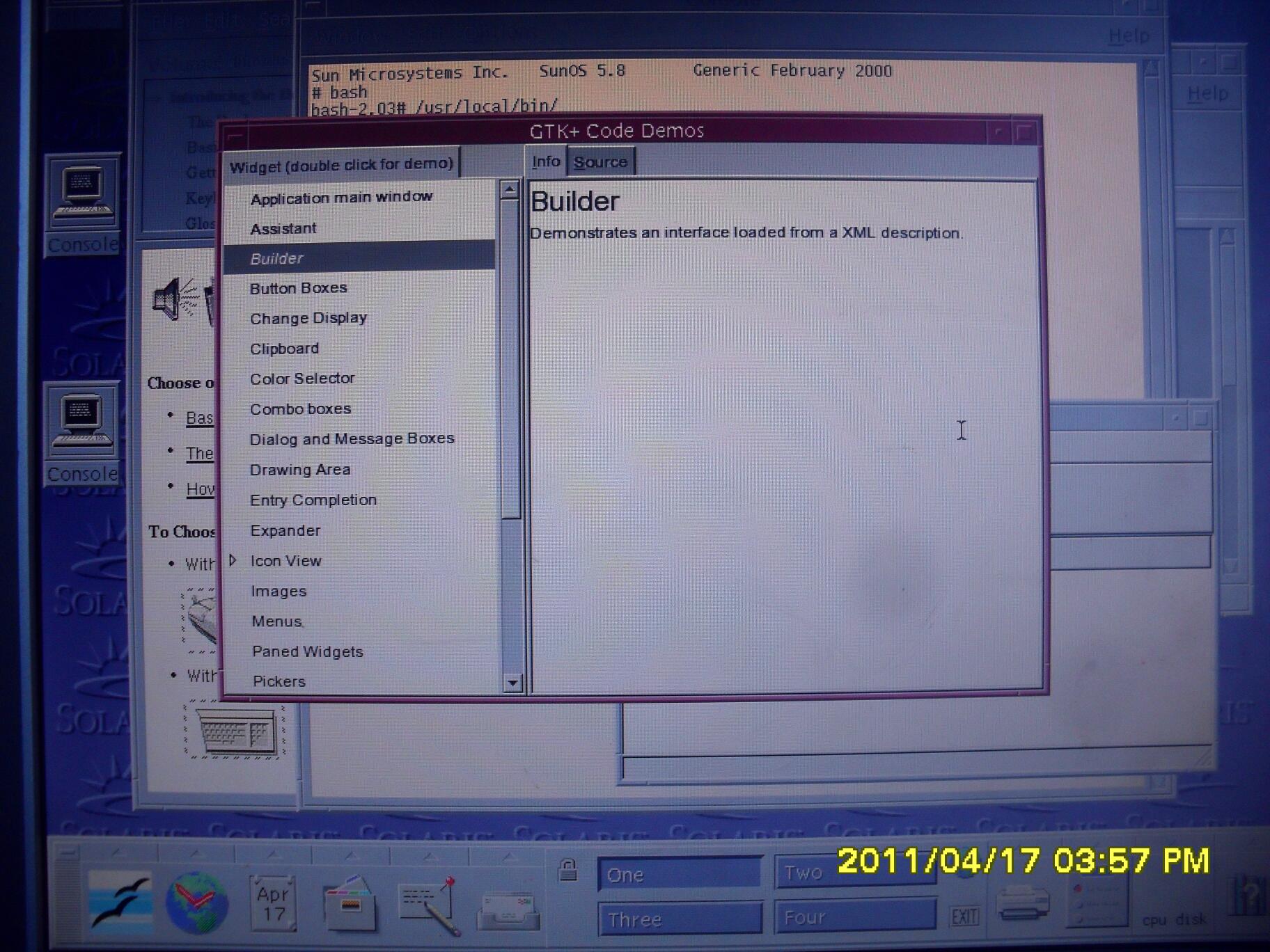Select the Entry Completion demo
This screenshot has width=1270, height=952.
(313, 500)
